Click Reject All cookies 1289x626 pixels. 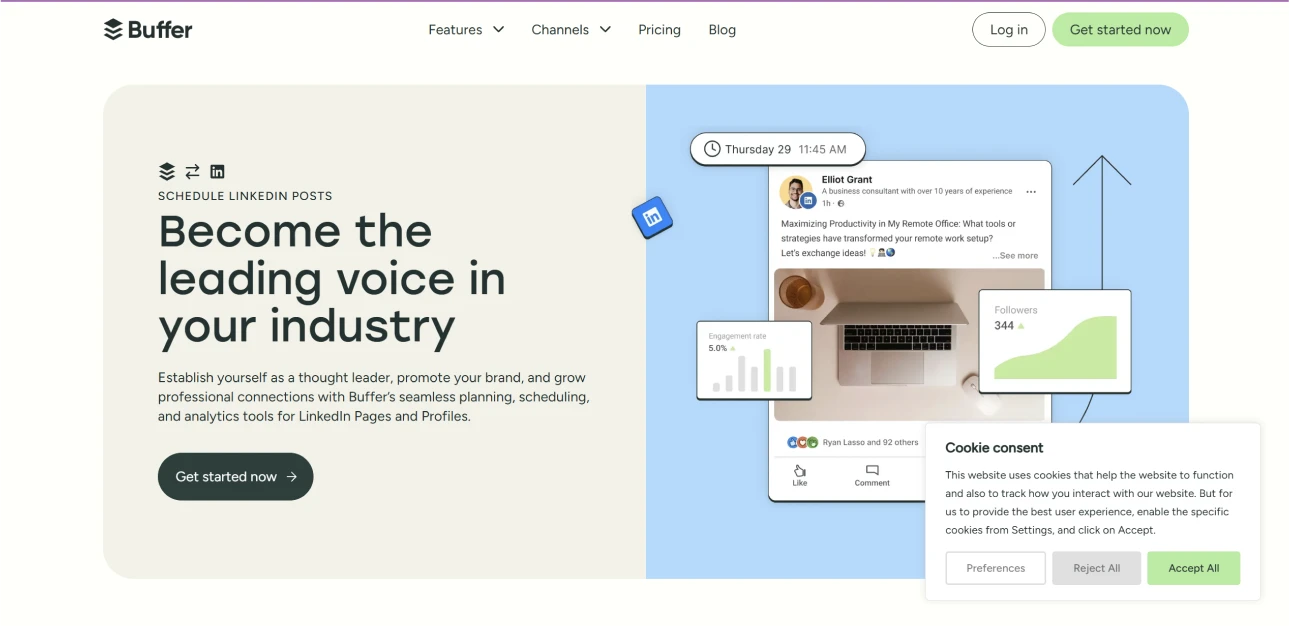1096,568
